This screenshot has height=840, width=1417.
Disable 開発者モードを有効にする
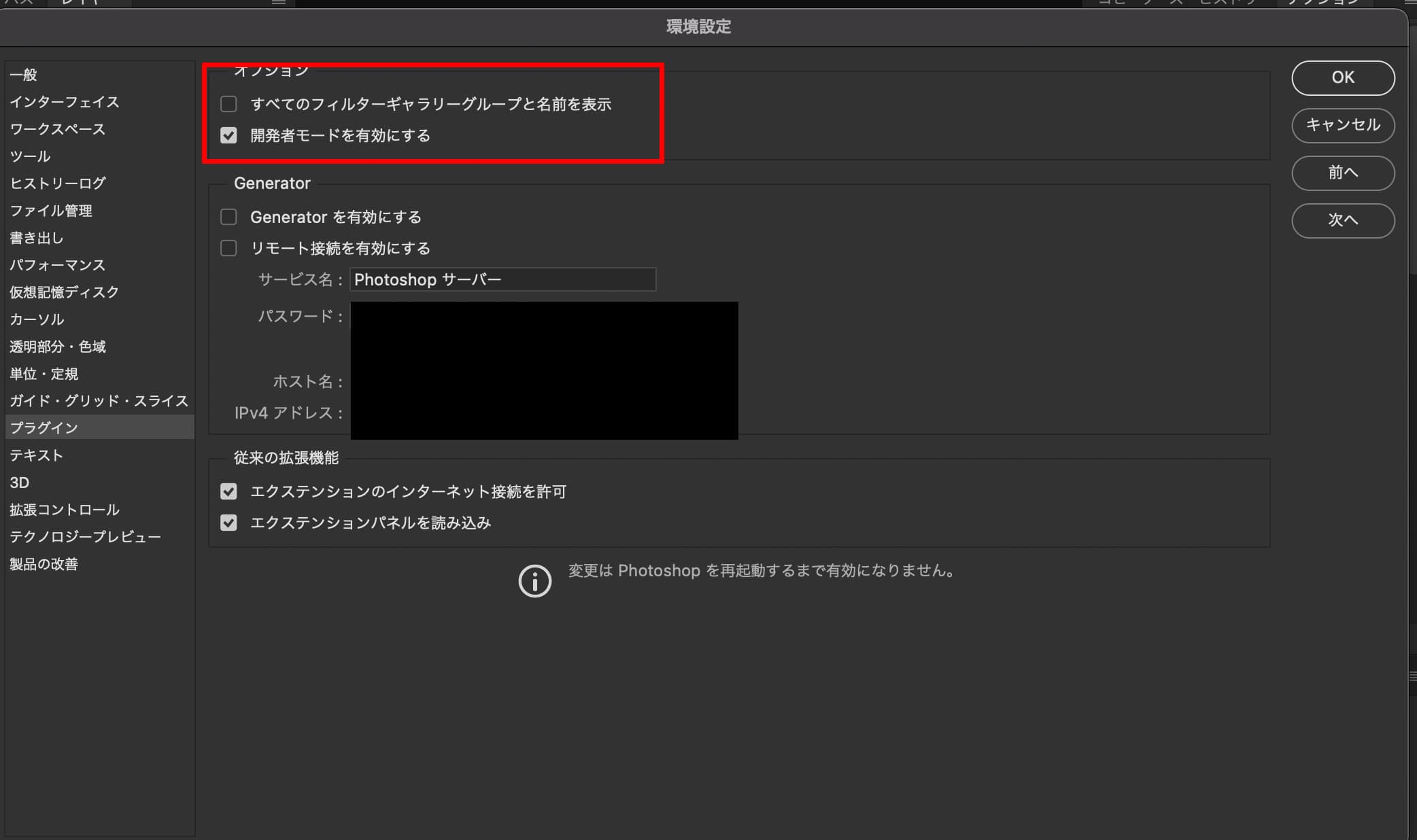click(228, 135)
